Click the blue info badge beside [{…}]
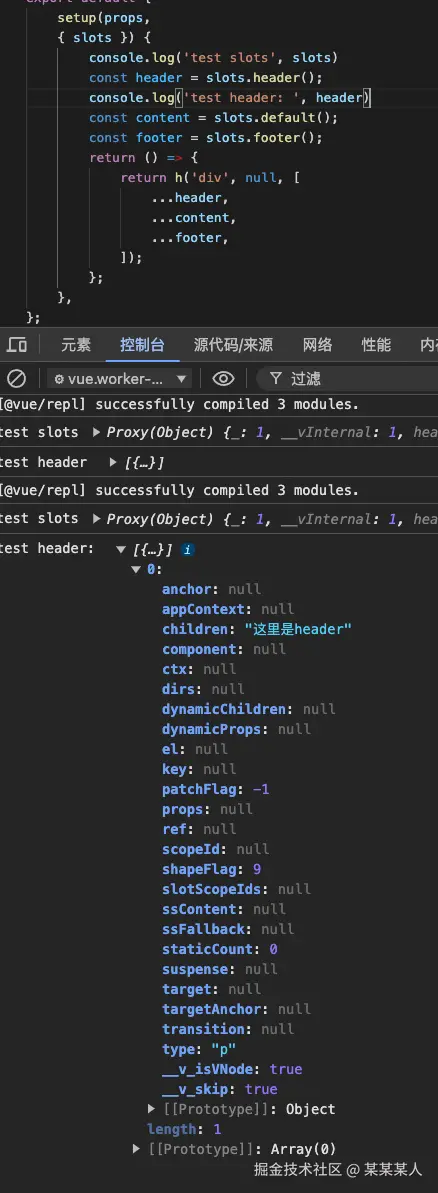438x1193 pixels. (x=187, y=549)
